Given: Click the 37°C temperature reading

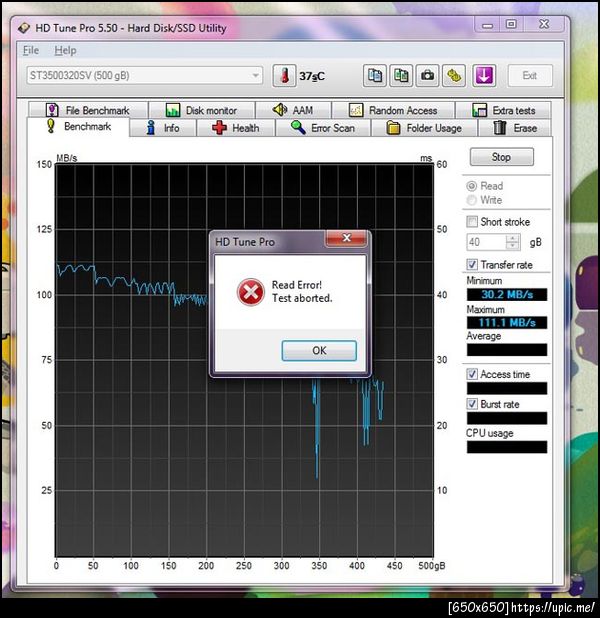Looking at the screenshot, I should 312,76.
